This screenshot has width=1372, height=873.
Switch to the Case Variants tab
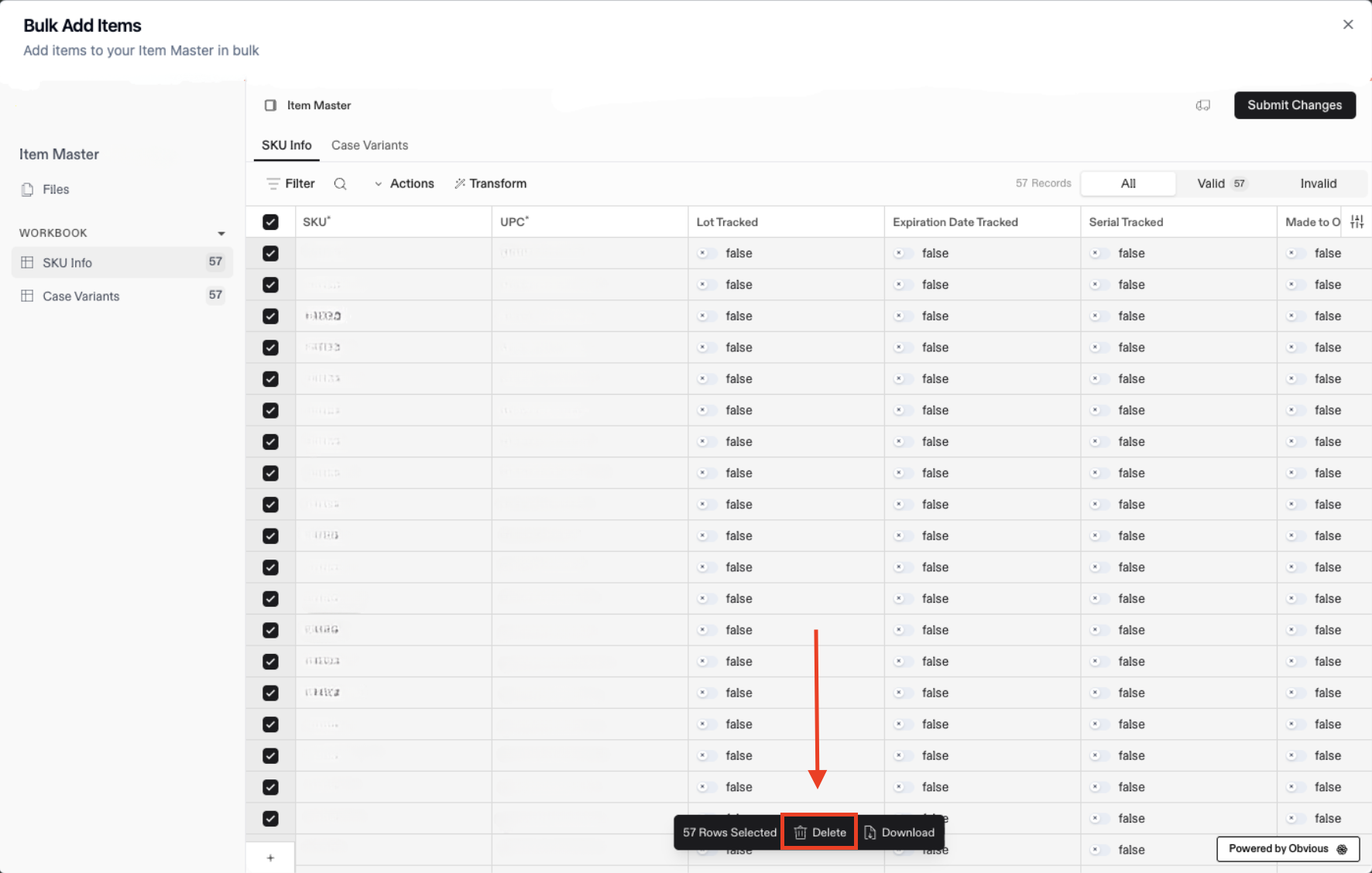coord(369,145)
